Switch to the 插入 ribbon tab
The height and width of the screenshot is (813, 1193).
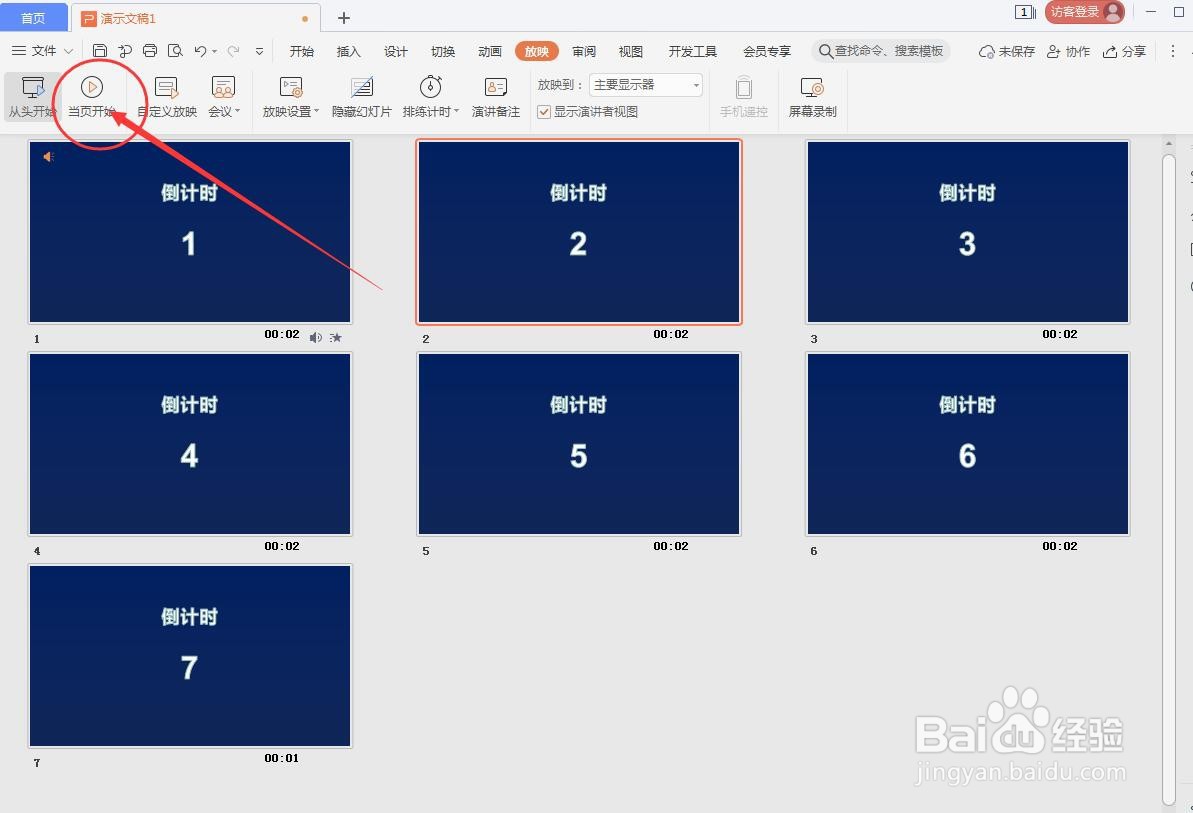pos(348,51)
